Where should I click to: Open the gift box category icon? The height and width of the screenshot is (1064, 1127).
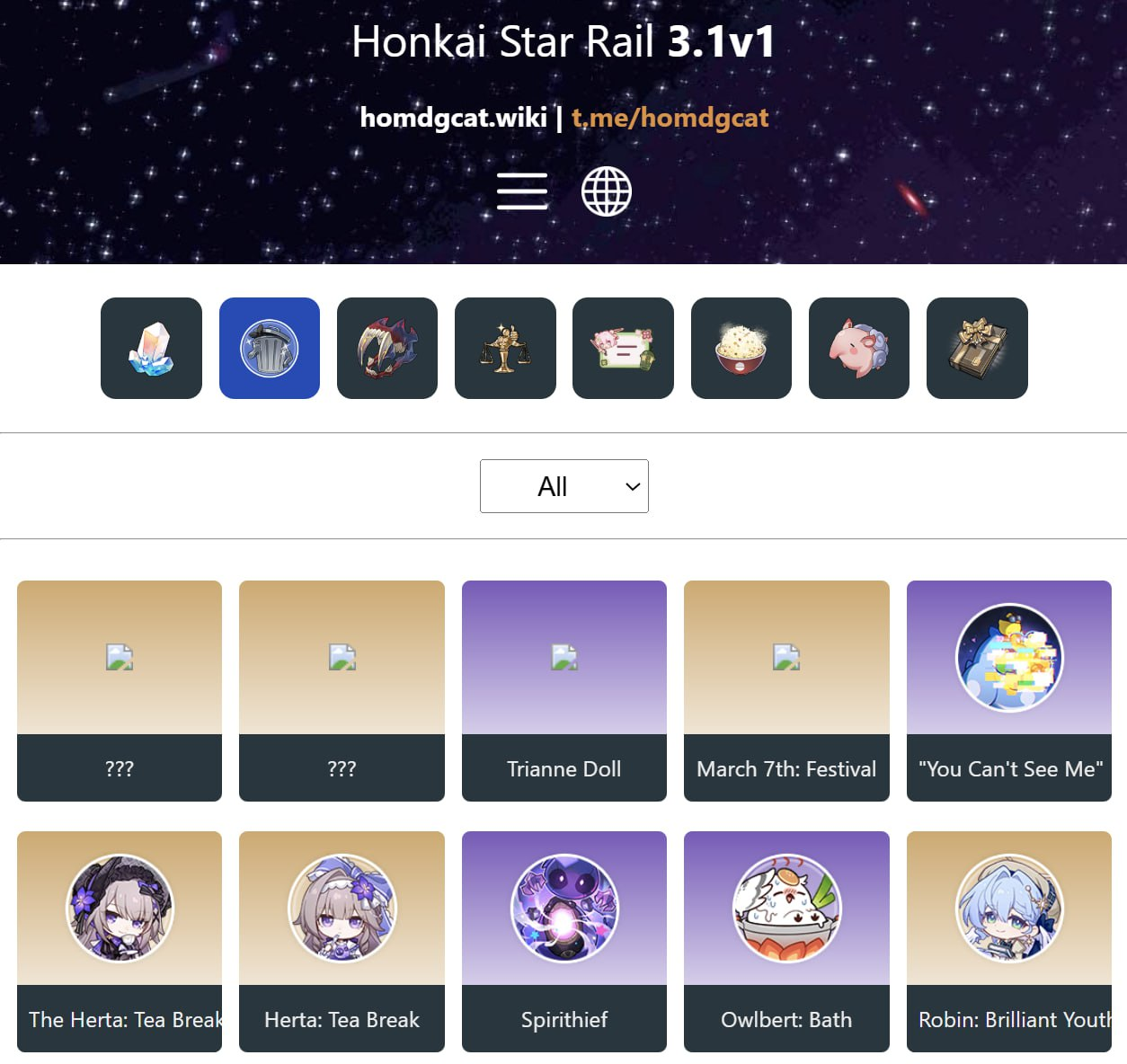click(x=977, y=348)
